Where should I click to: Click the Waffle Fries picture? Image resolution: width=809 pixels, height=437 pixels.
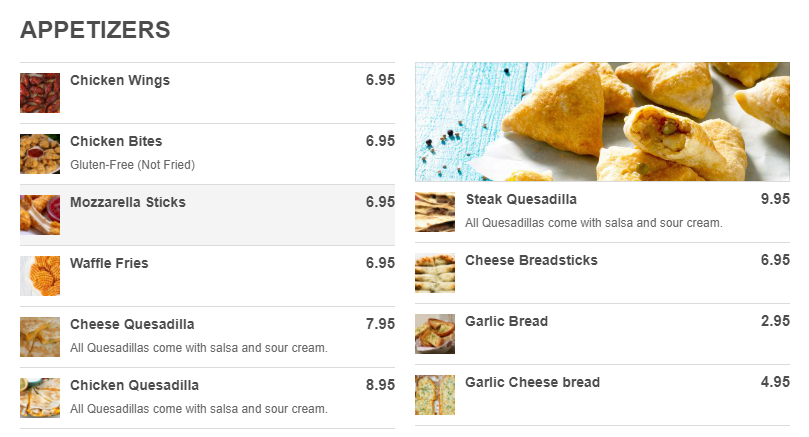(40, 276)
